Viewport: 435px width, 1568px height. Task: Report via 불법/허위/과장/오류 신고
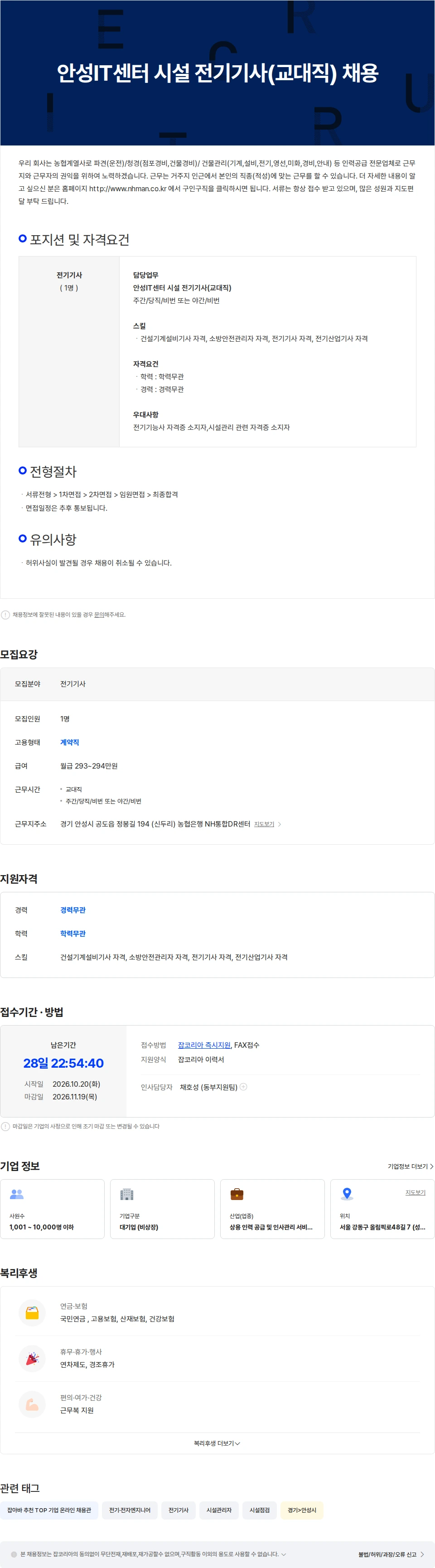pyautogui.click(x=391, y=1554)
